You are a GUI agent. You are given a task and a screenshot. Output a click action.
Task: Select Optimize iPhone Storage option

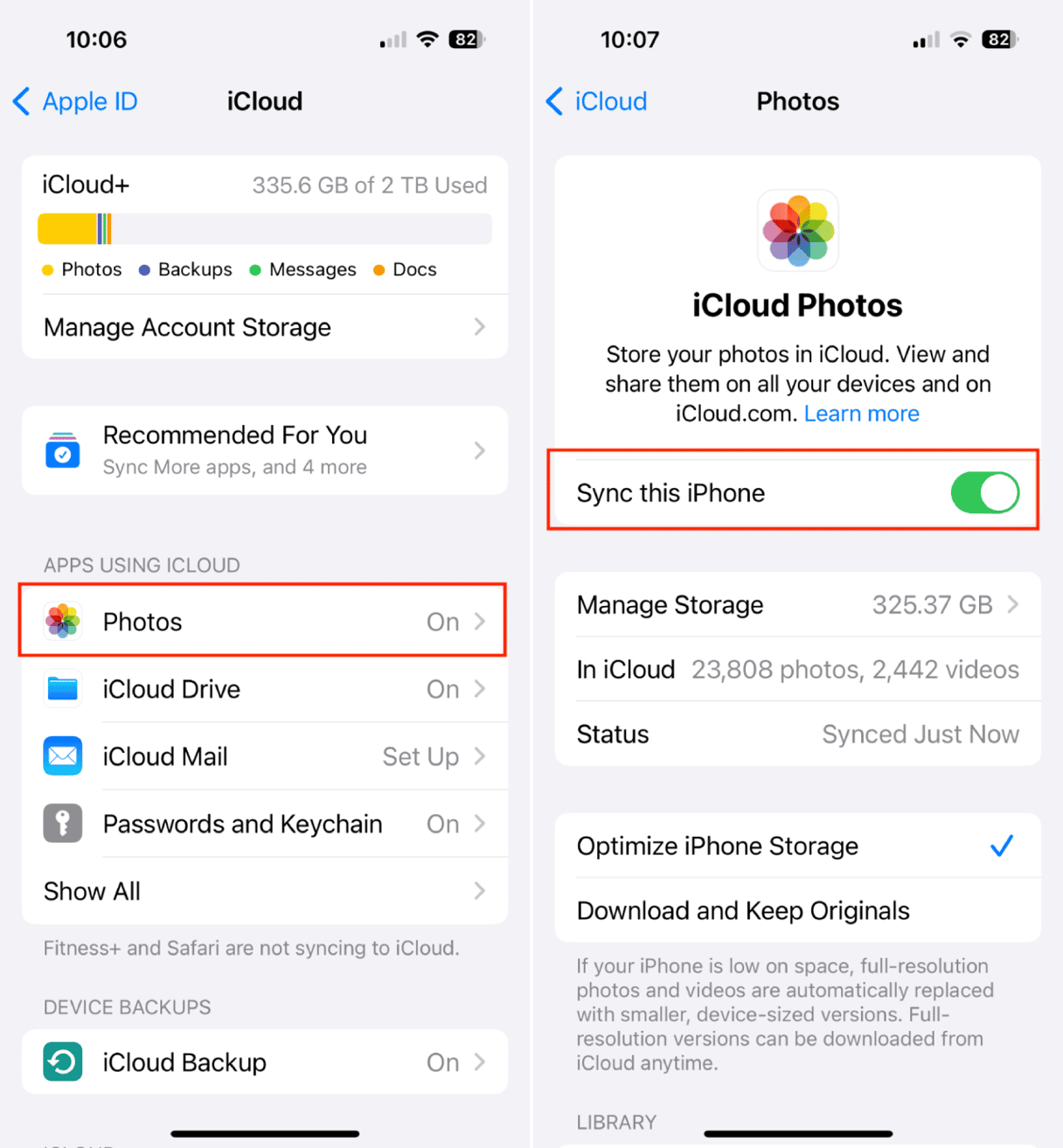[x=798, y=846]
